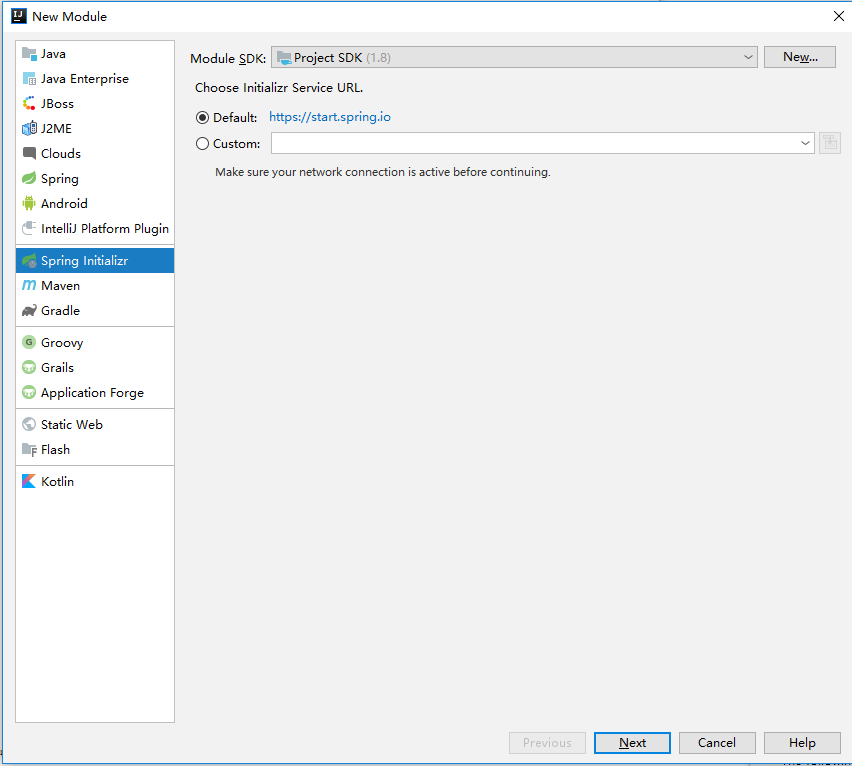Viewport: 852px width, 766px height.
Task: Select 'Application Forge' list entry
Action: (x=92, y=393)
